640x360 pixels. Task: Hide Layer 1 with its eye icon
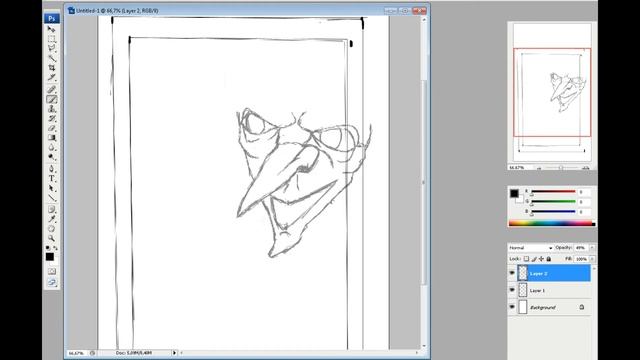click(x=512, y=290)
